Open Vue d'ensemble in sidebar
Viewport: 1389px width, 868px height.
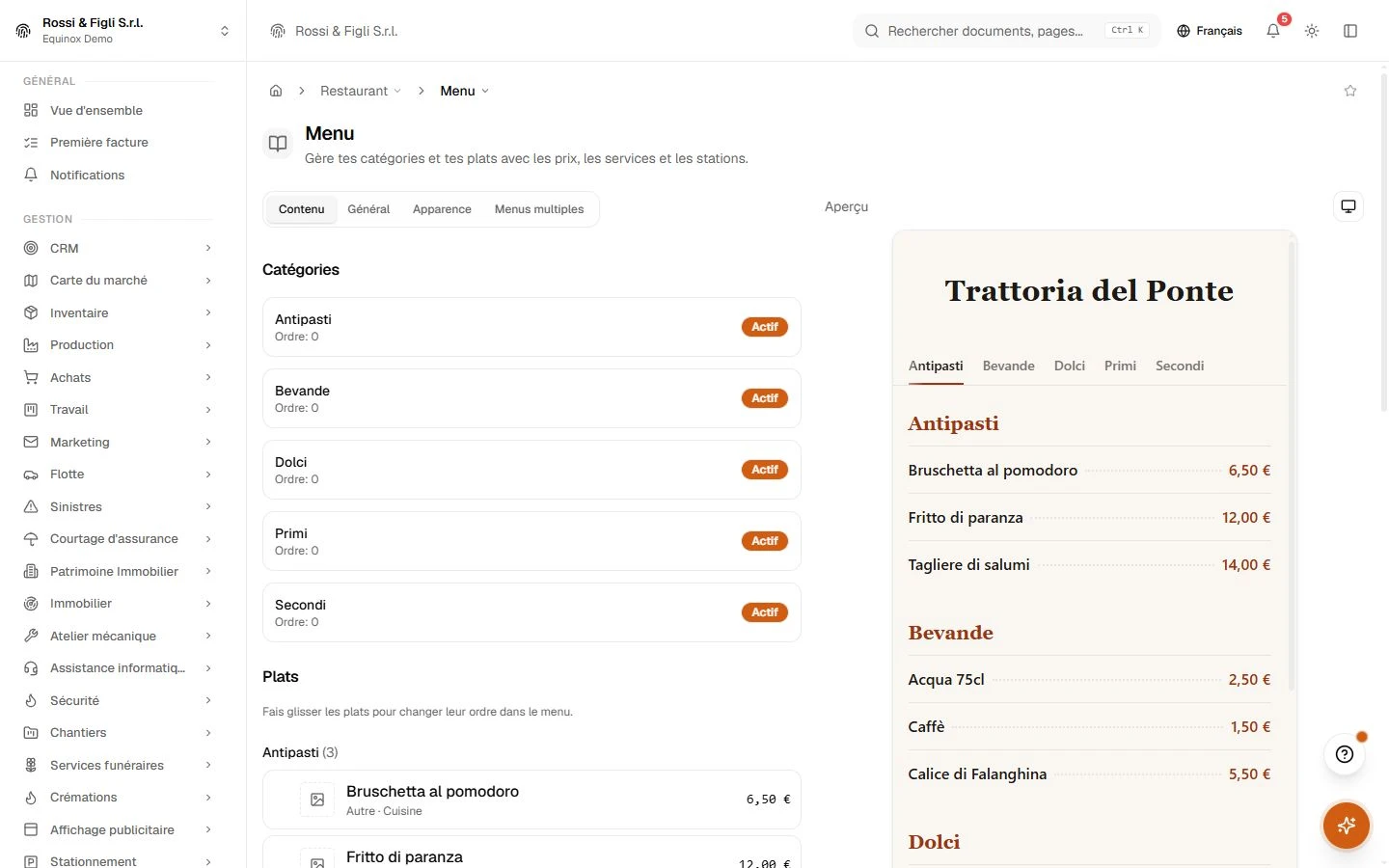point(119,110)
